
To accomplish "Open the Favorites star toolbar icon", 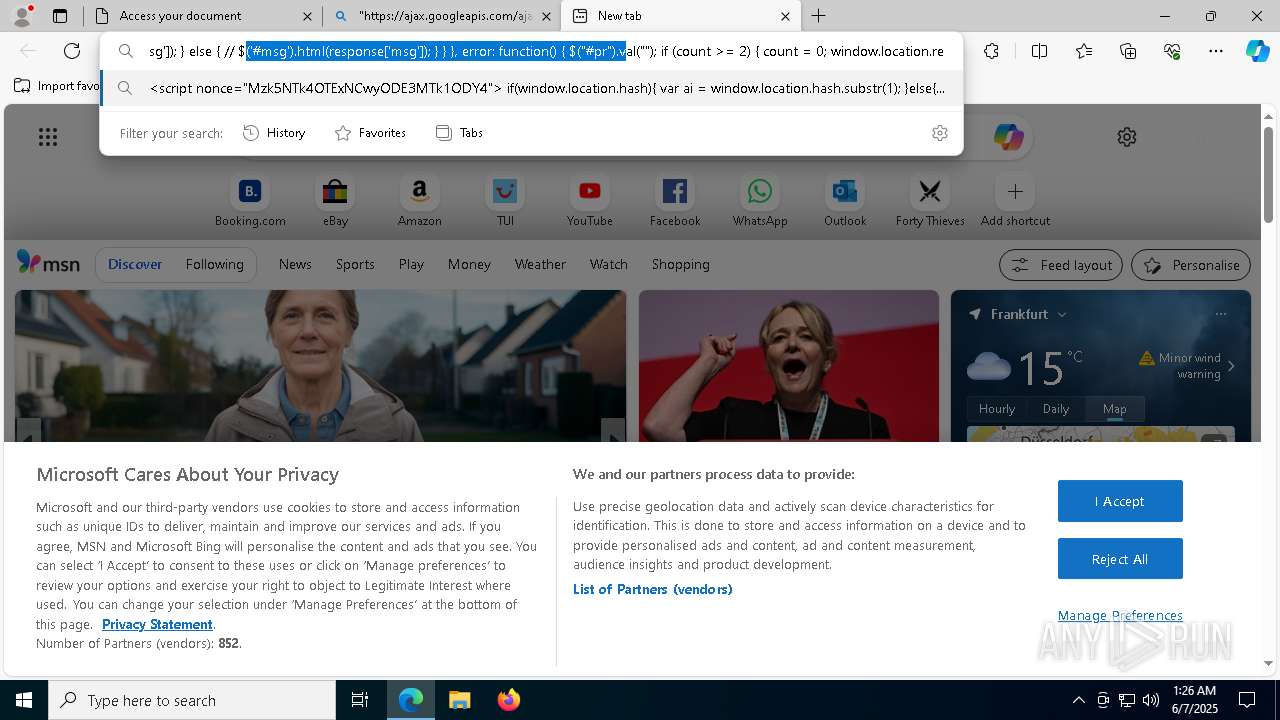I will (1084, 51).
